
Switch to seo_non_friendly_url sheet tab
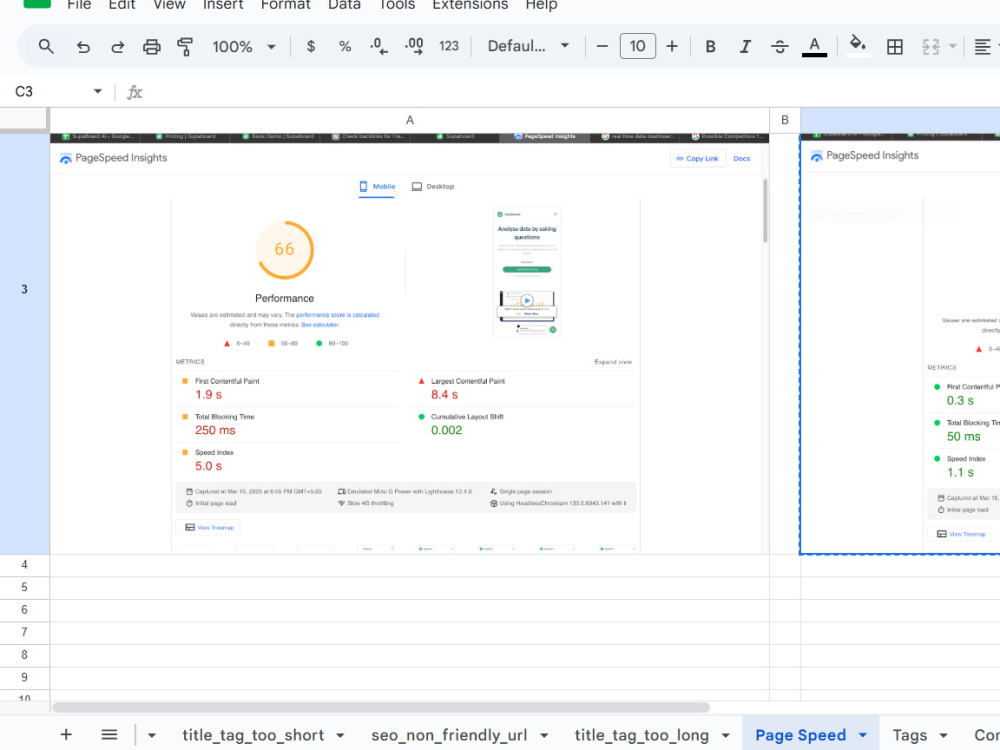pyautogui.click(x=449, y=735)
